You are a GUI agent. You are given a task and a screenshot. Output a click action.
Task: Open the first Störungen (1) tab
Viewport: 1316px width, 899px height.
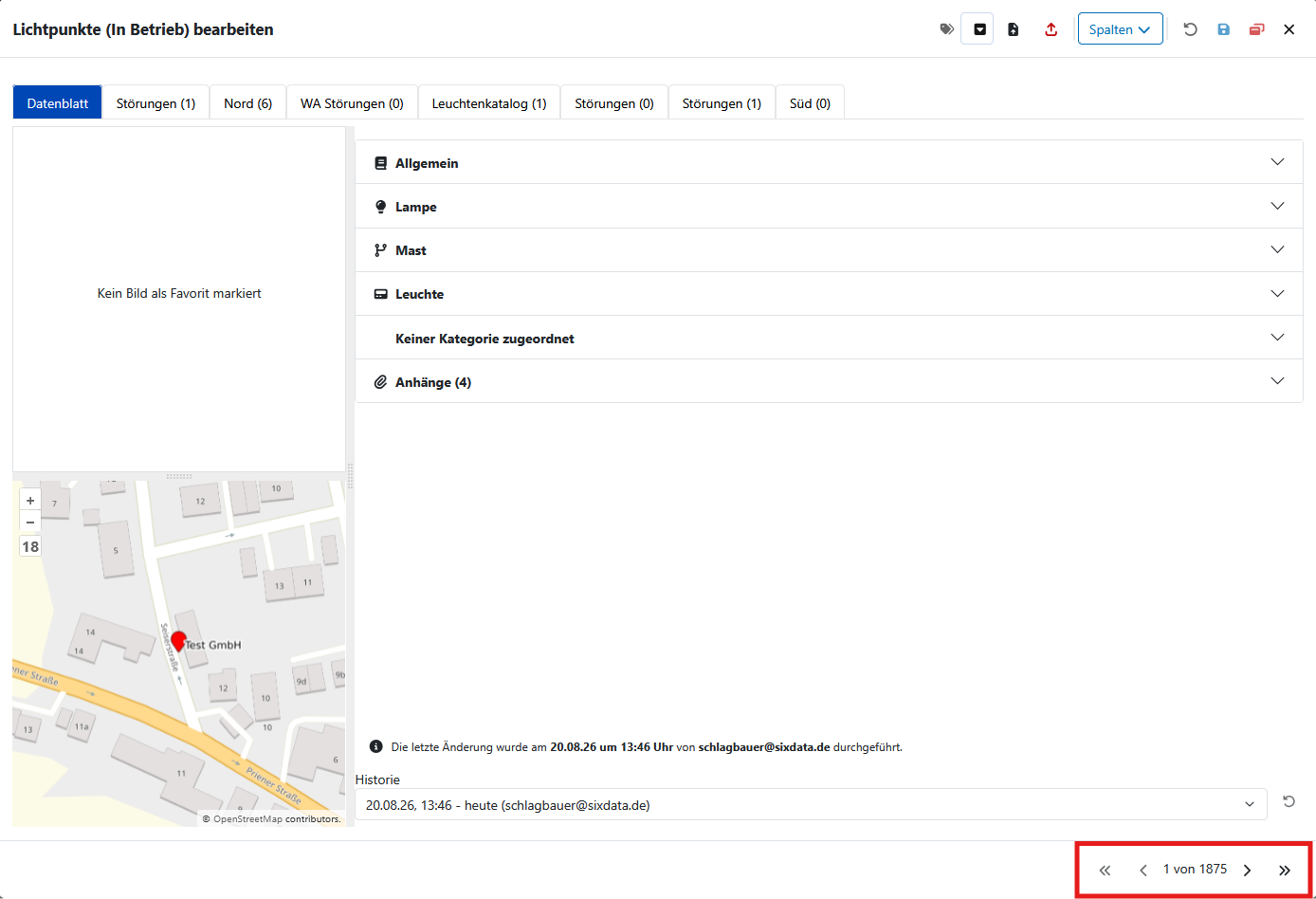tap(155, 103)
